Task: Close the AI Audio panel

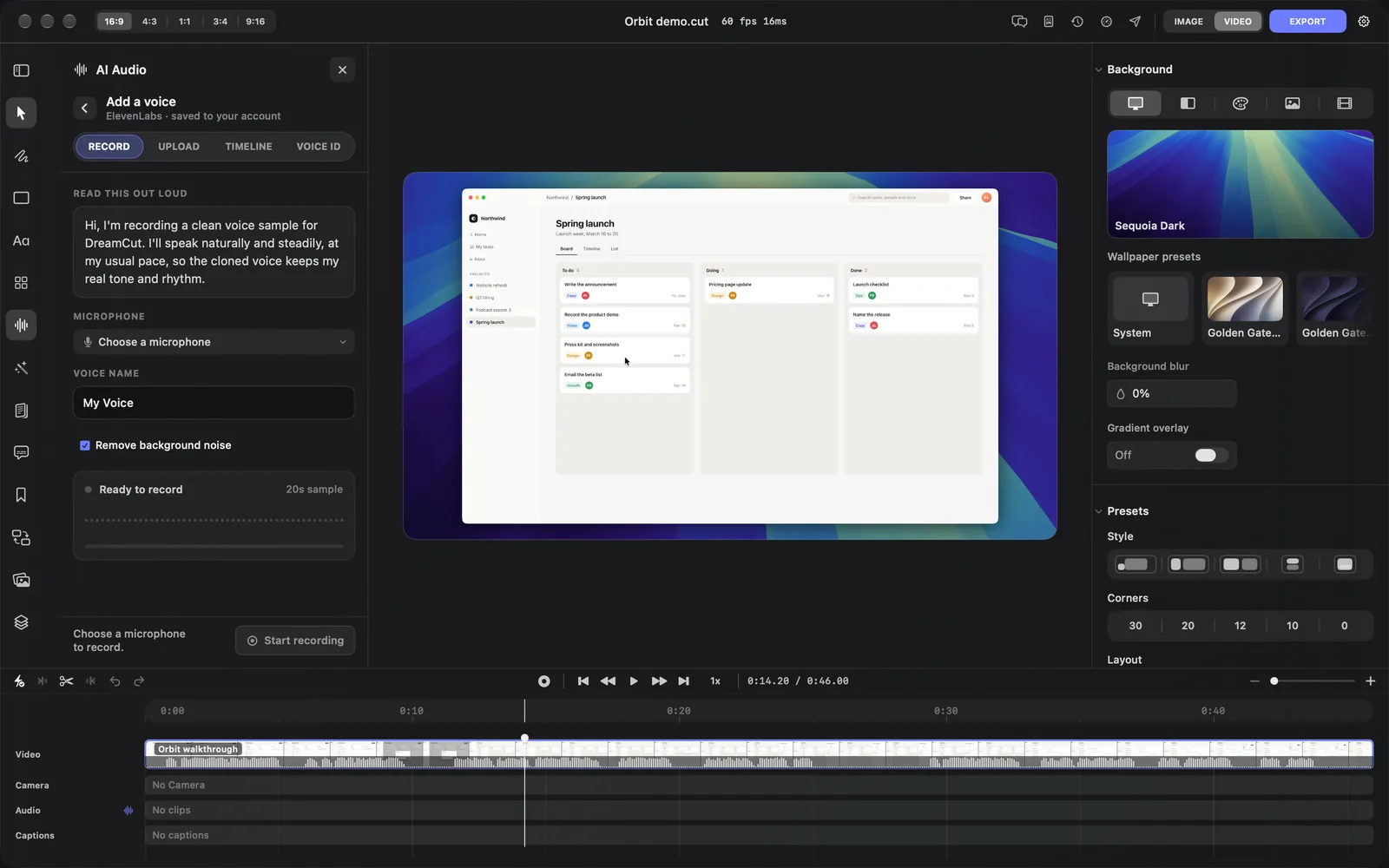Action: 342,70
